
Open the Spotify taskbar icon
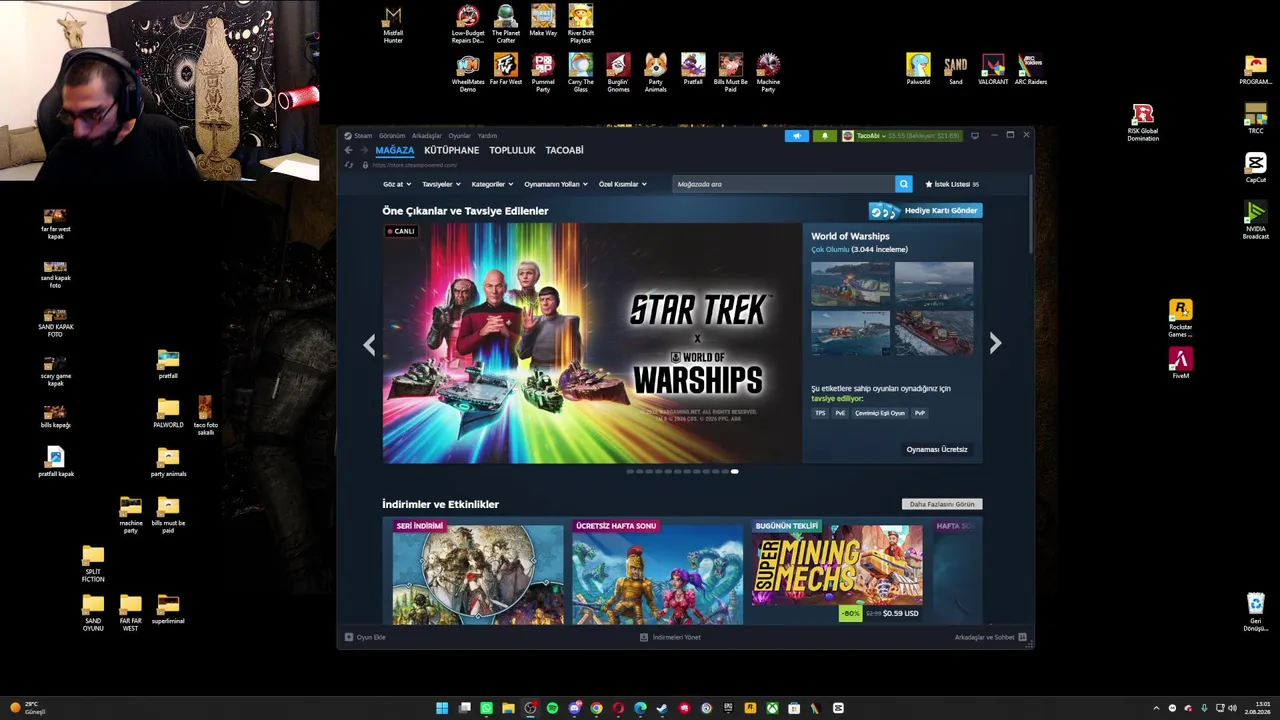(x=552, y=708)
